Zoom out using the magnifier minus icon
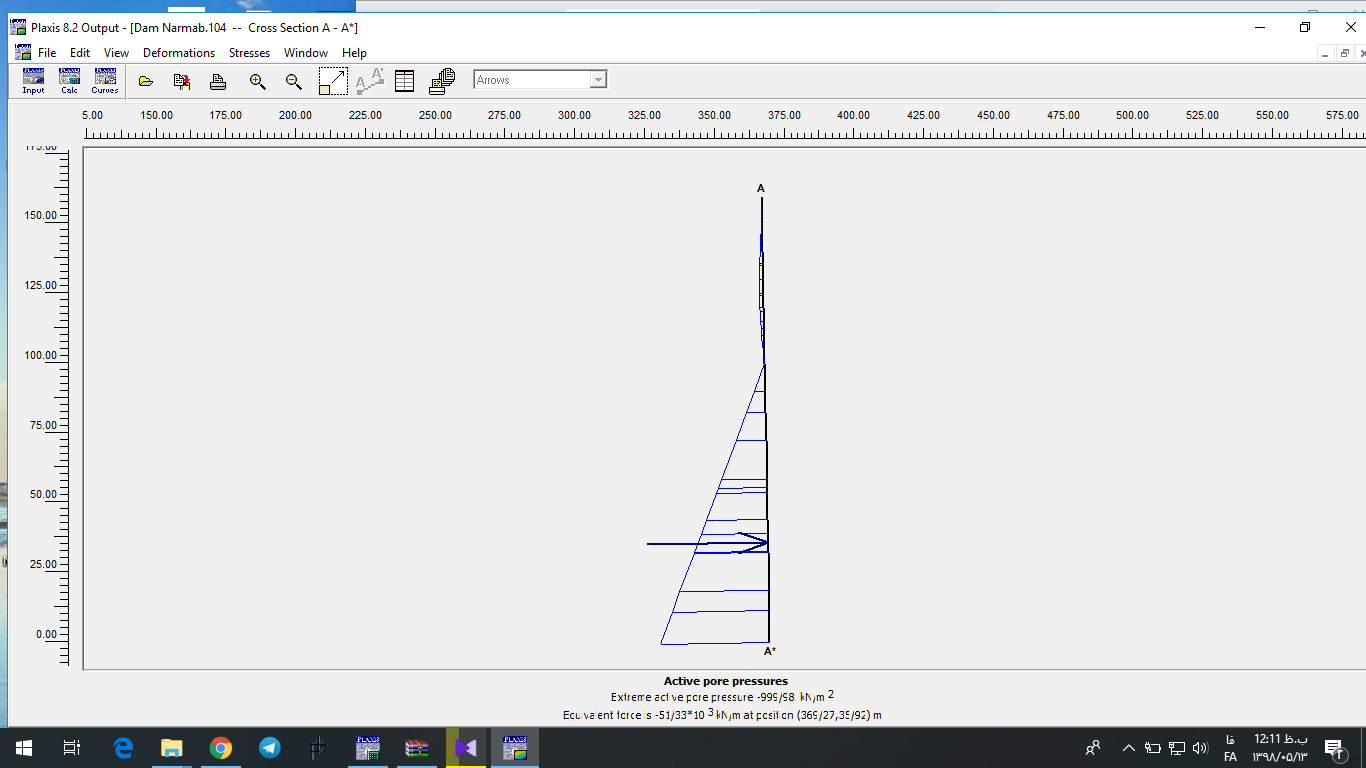This screenshot has height=768, width=1366. click(x=293, y=81)
